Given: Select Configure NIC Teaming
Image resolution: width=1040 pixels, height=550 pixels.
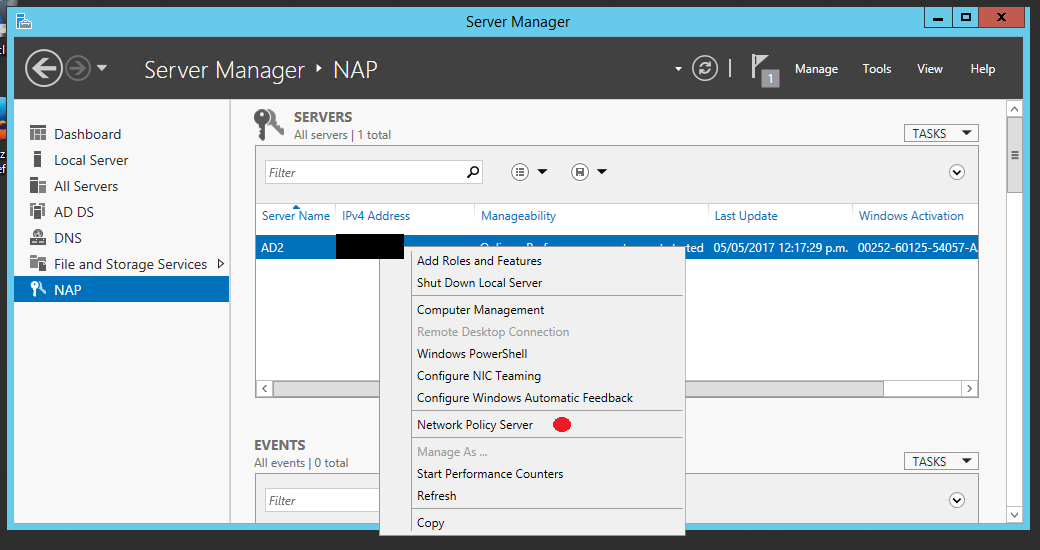Looking at the screenshot, I should (478, 376).
